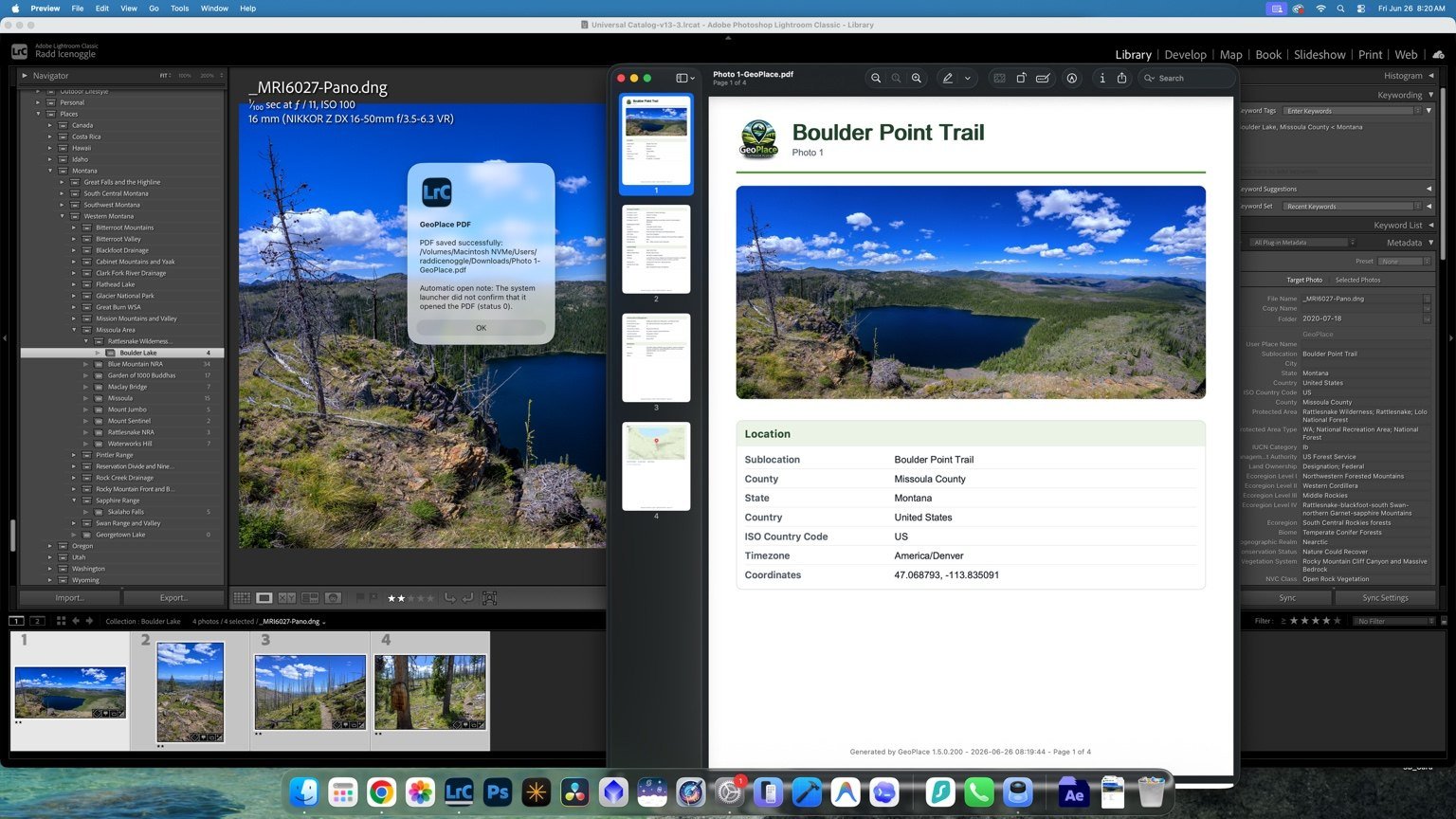1456x819 pixels.
Task: Open the Keyword Set Recent Keywords dropdown
Action: coord(1353,206)
